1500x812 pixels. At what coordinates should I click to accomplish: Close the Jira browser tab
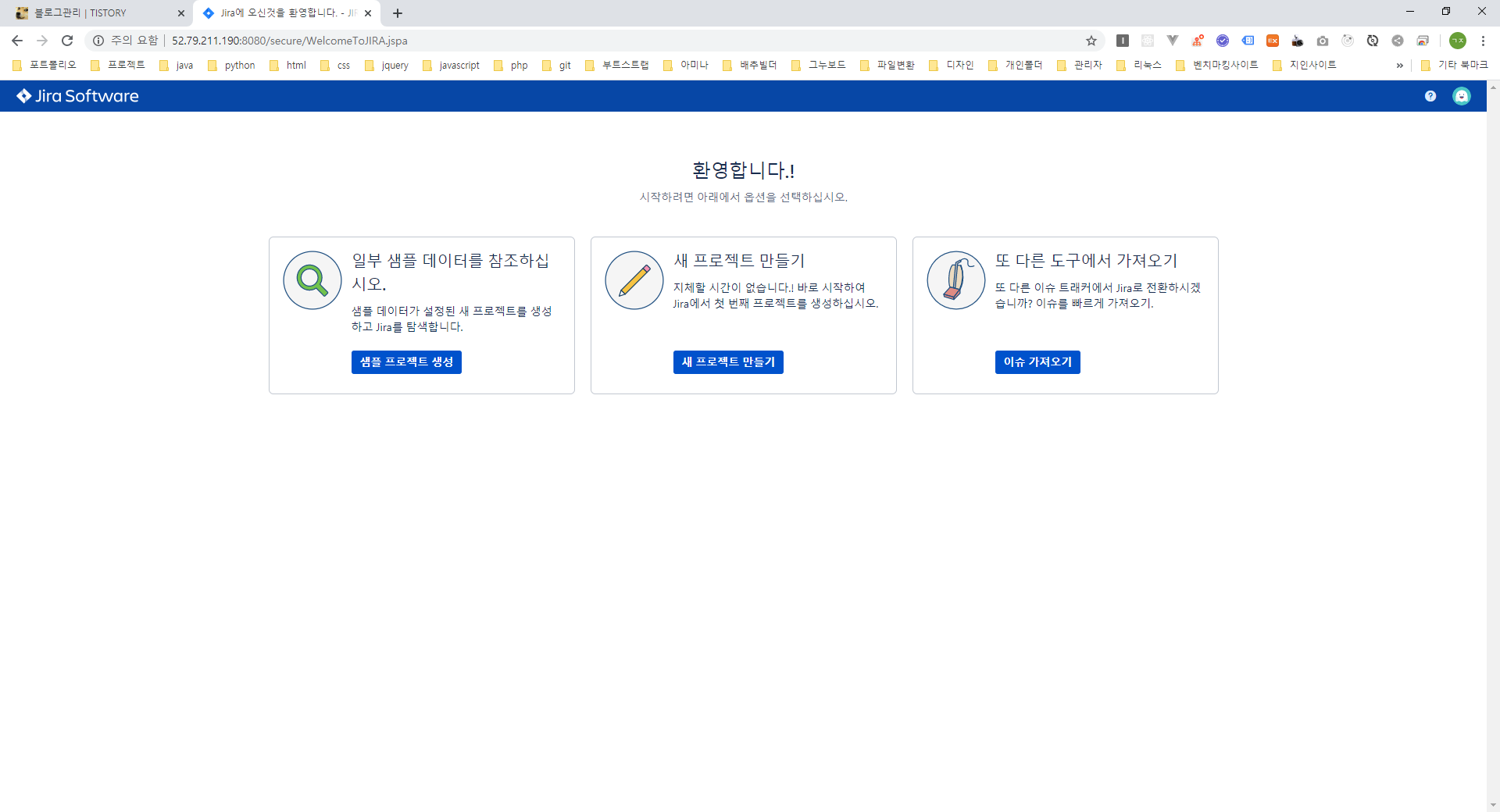click(368, 13)
